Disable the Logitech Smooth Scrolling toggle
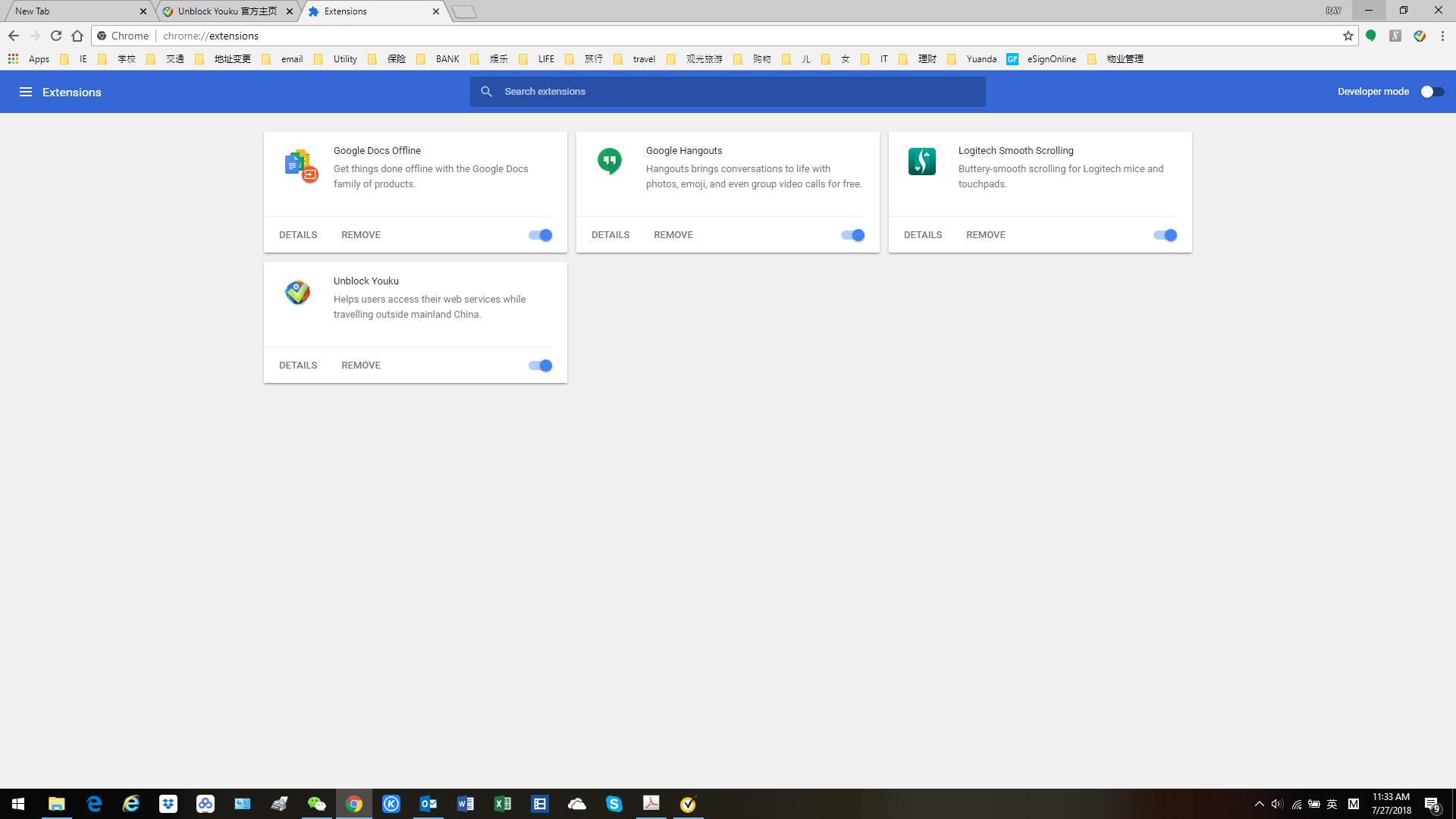Screen dimensions: 1456x819 point(1165,235)
